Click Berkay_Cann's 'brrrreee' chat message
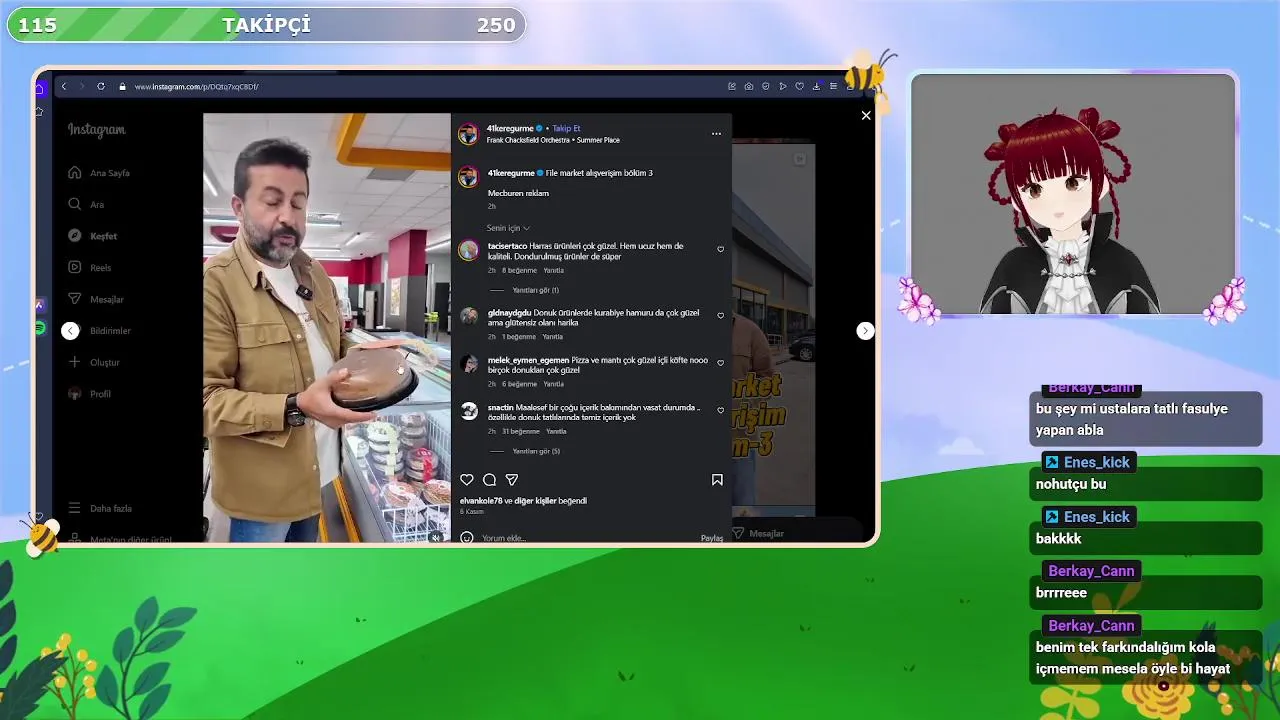1280x720 pixels. click(1146, 593)
